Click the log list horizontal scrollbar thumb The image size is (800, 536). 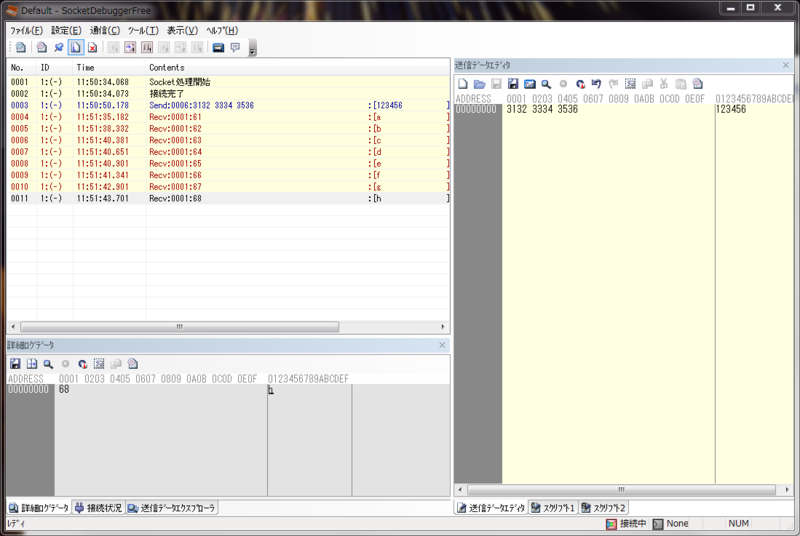tap(179, 326)
